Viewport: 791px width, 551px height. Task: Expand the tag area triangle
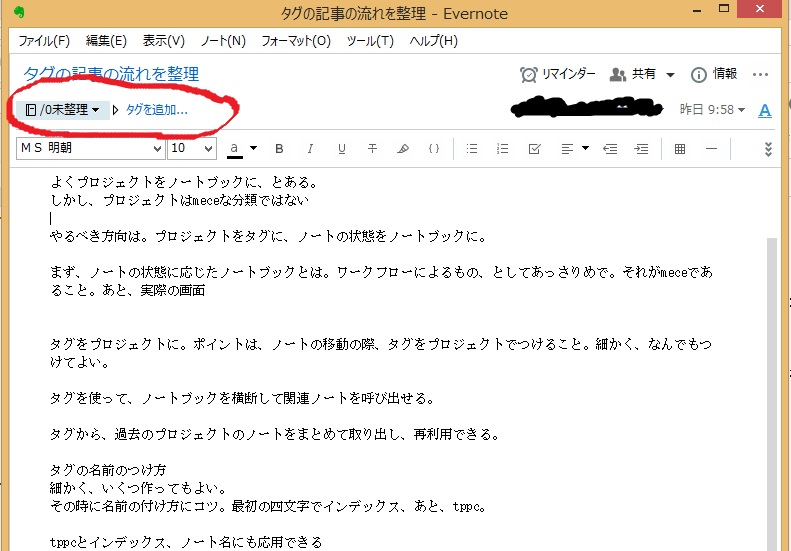coord(116,109)
